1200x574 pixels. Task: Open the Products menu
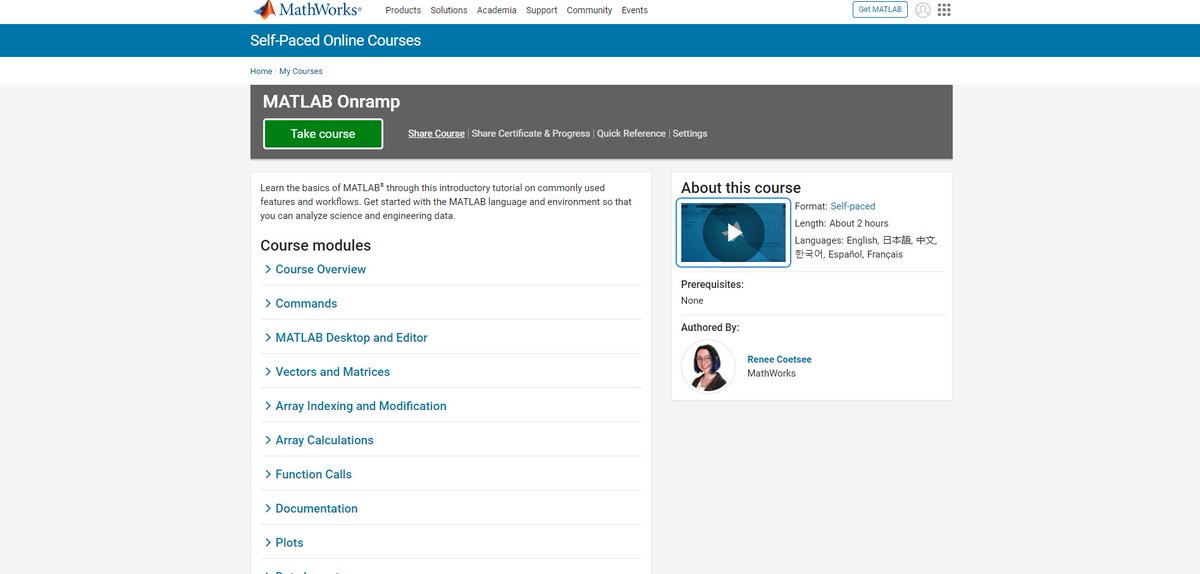pos(403,10)
